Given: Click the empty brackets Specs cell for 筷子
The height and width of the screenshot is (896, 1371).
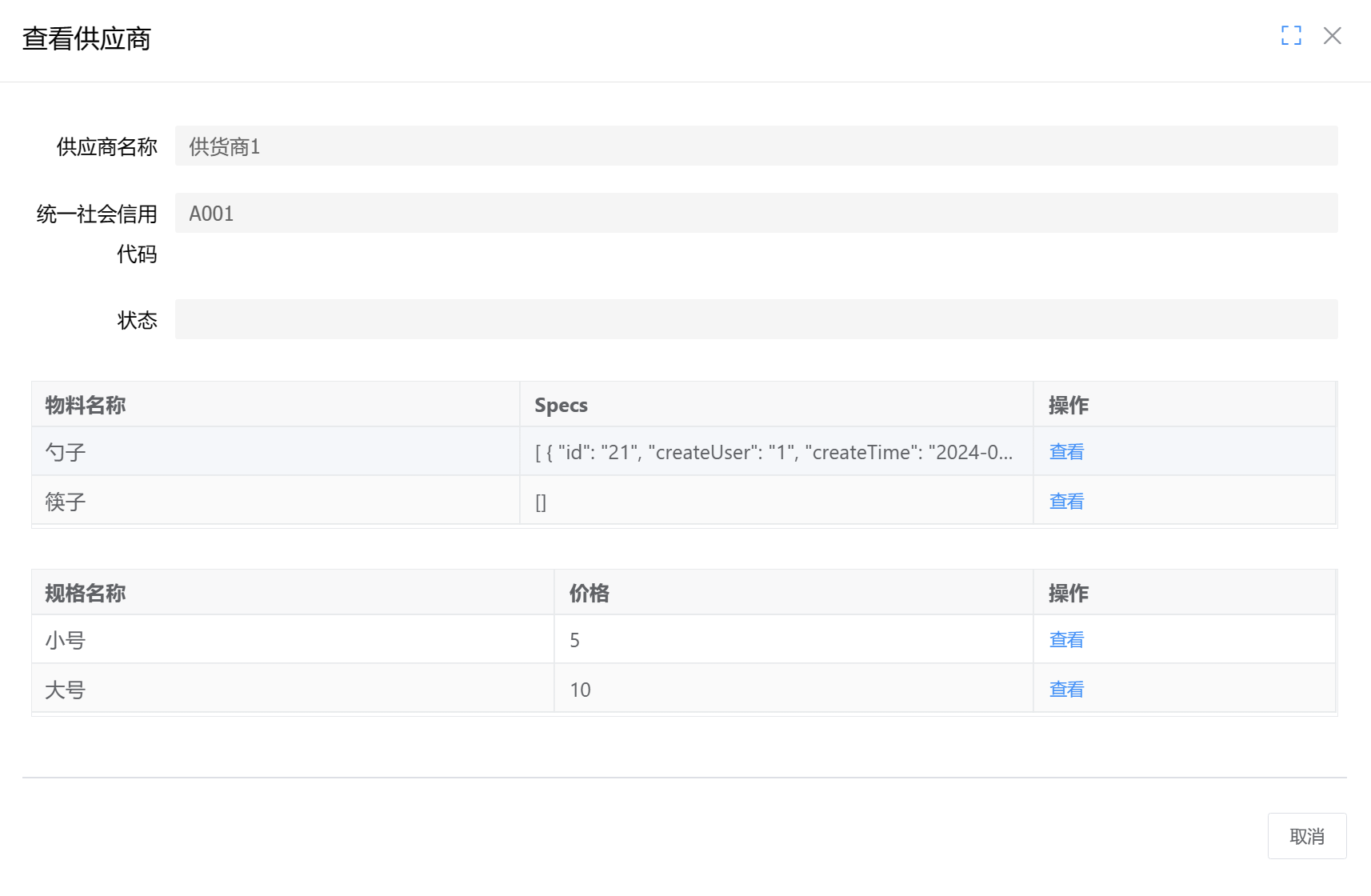Looking at the screenshot, I should (x=541, y=501).
